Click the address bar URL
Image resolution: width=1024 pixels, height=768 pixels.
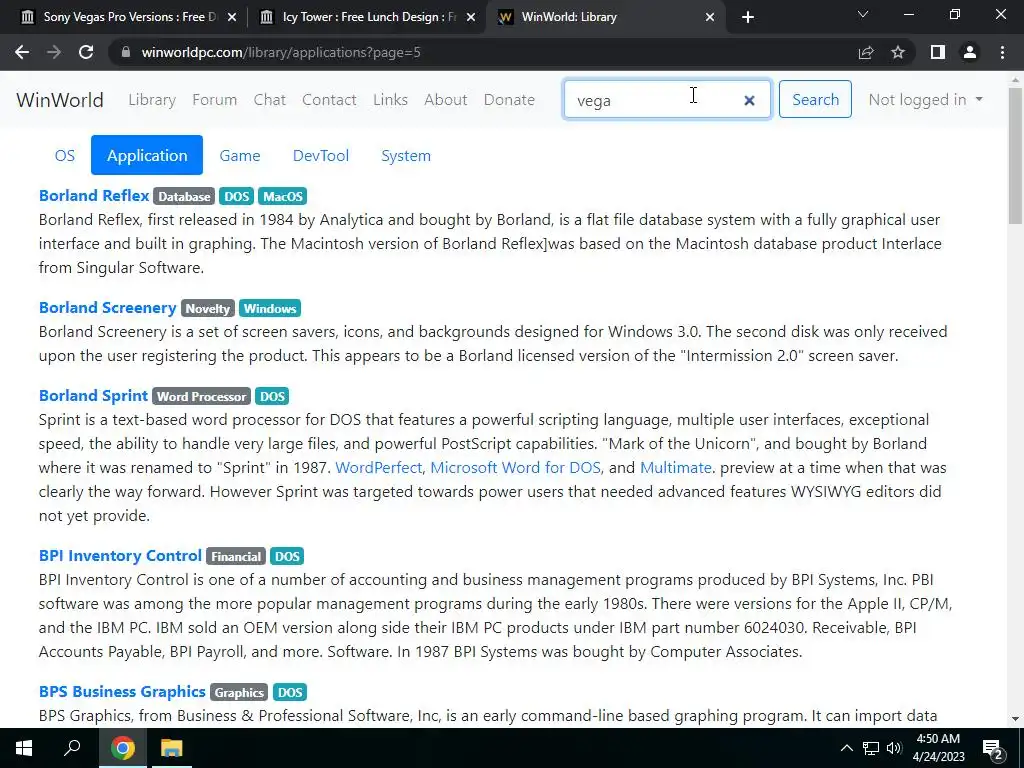pos(281,52)
